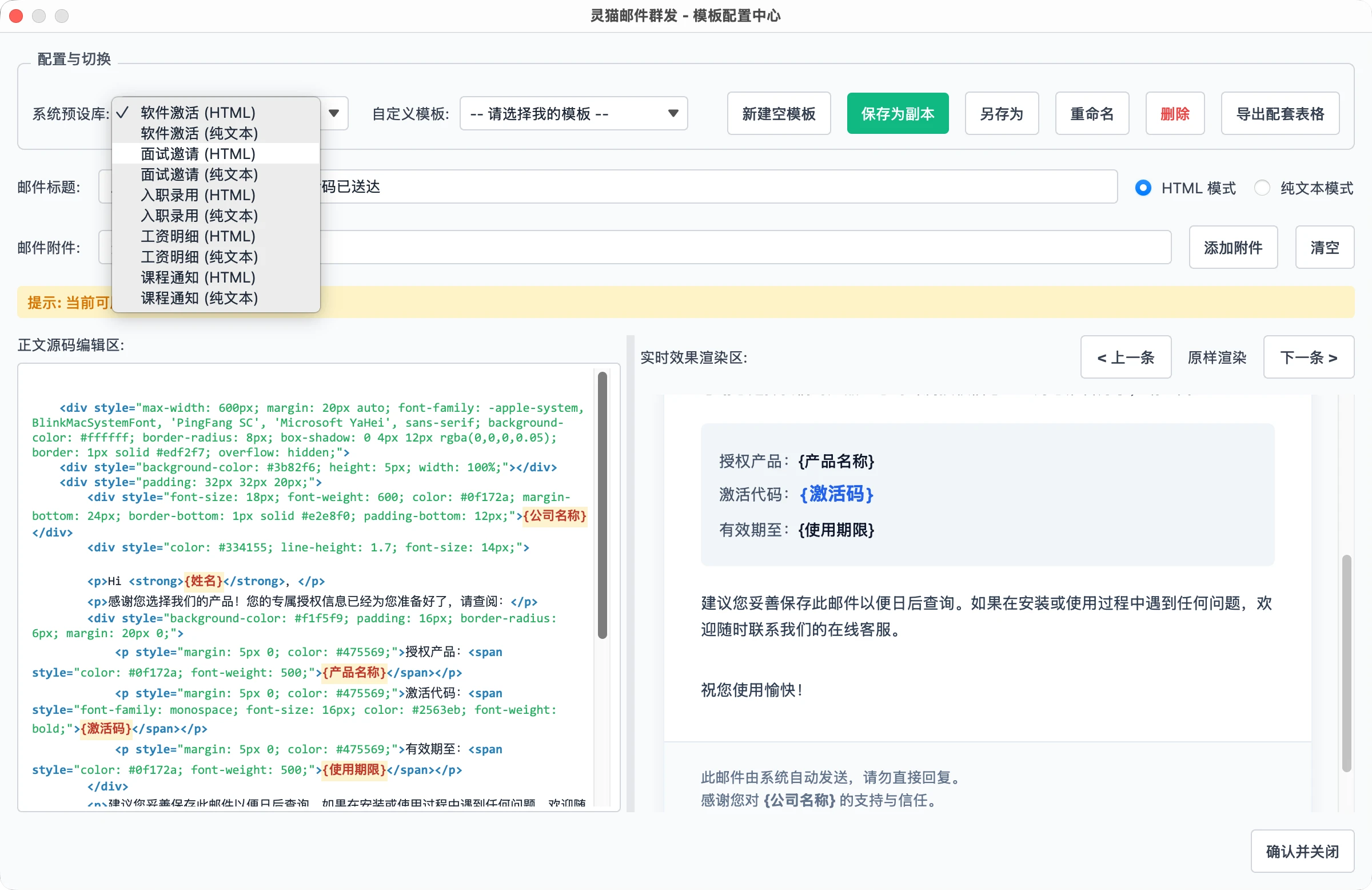This screenshot has width=1372, height=890.
Task: Pick 工资明细 (HTML) from list
Action: pyautogui.click(x=216, y=236)
